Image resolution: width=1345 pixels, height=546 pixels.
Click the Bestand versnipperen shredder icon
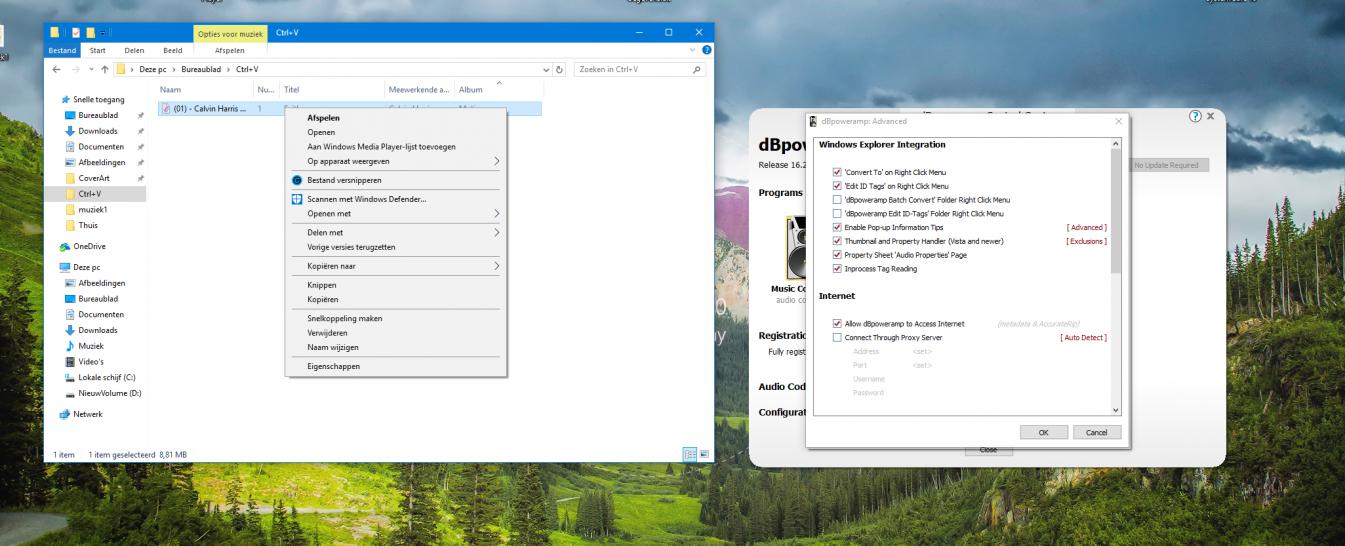[x=297, y=180]
